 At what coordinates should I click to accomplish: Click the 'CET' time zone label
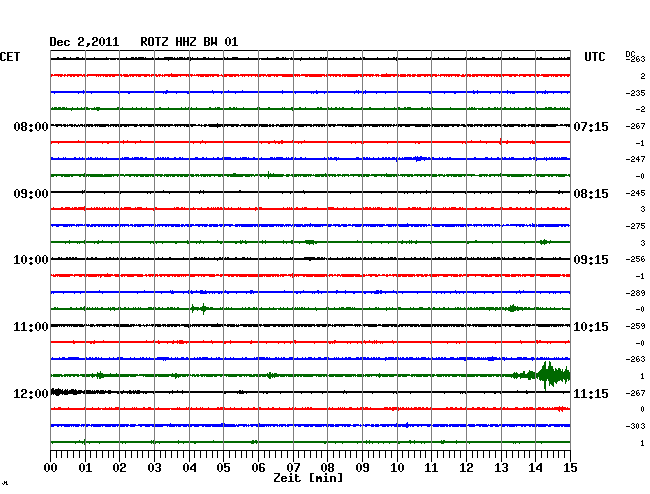(x=10, y=57)
